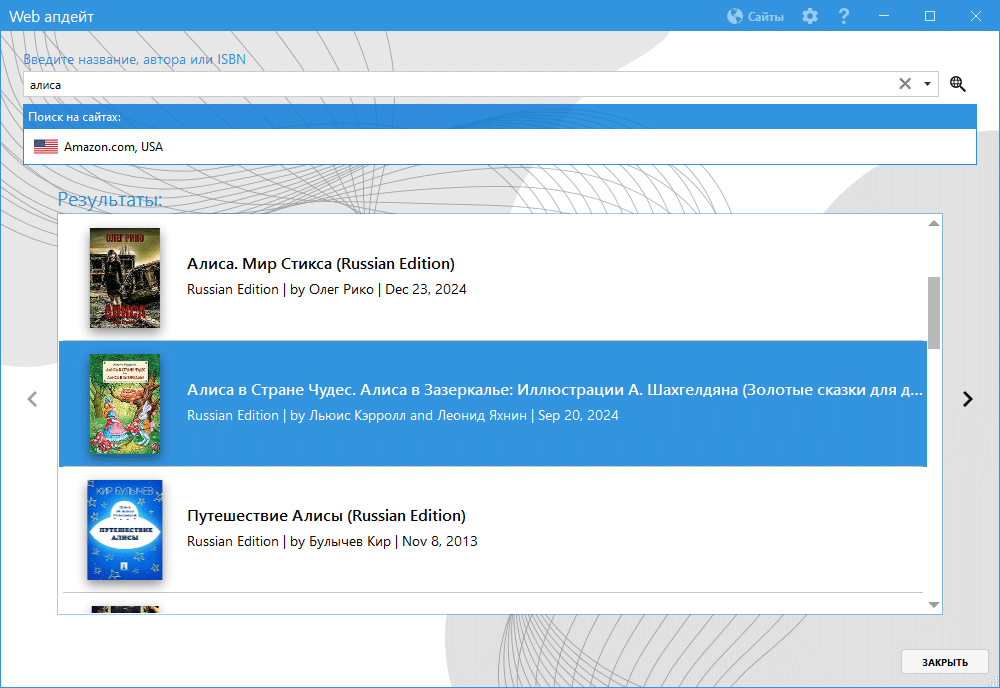Click the question mark help icon
The width and height of the screenshot is (1000, 688).
click(x=844, y=16)
